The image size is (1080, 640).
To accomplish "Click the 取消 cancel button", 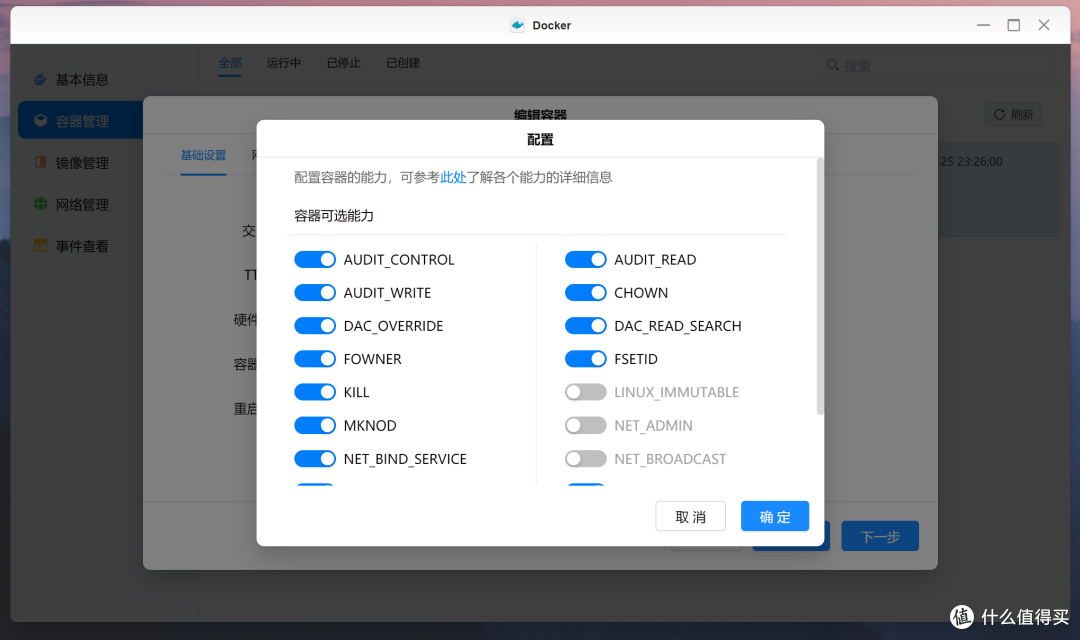I will [690, 516].
